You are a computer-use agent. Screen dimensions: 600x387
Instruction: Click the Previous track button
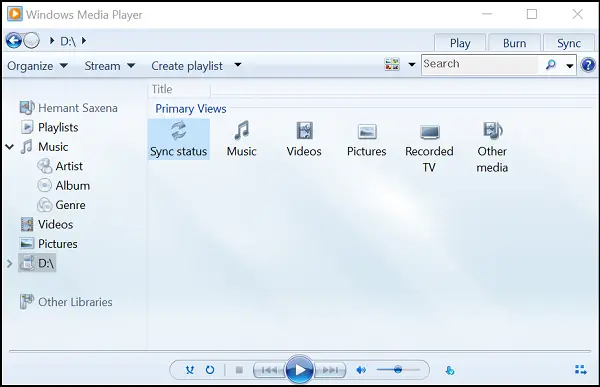[269, 370]
